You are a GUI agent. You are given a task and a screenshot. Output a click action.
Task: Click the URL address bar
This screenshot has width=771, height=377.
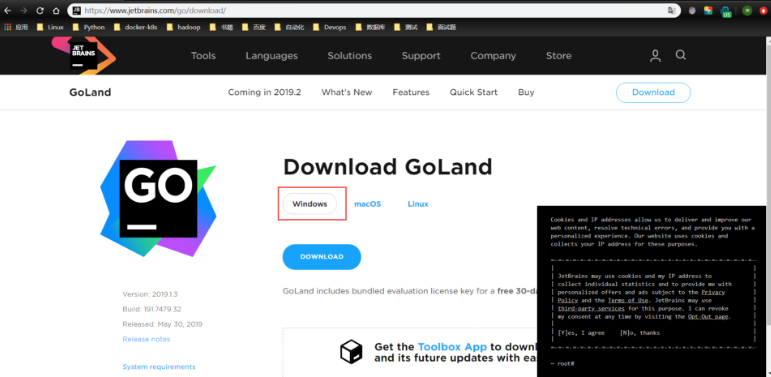tap(374, 10)
